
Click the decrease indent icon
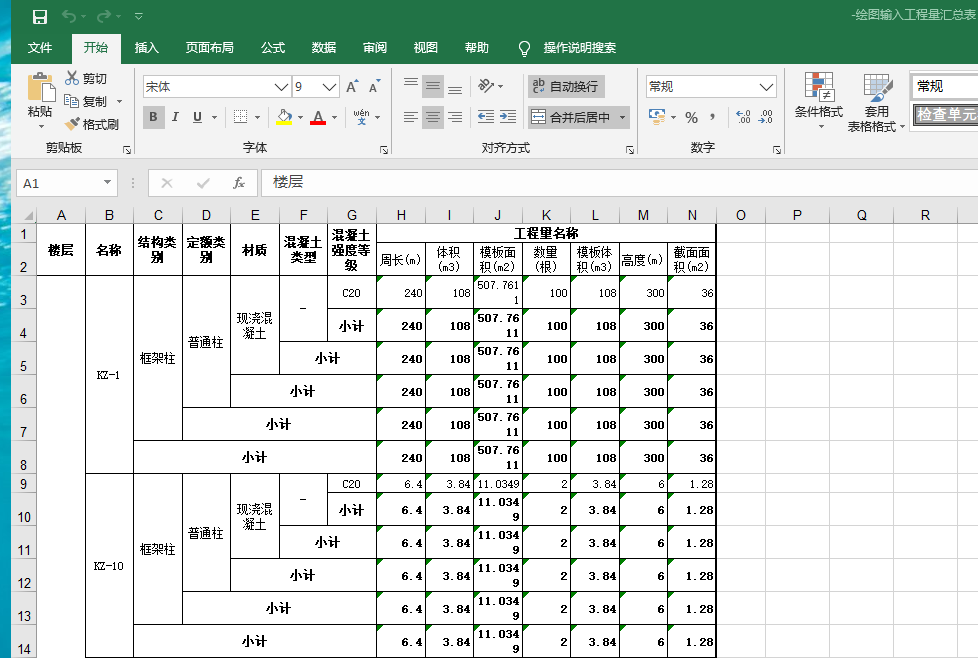[486, 117]
